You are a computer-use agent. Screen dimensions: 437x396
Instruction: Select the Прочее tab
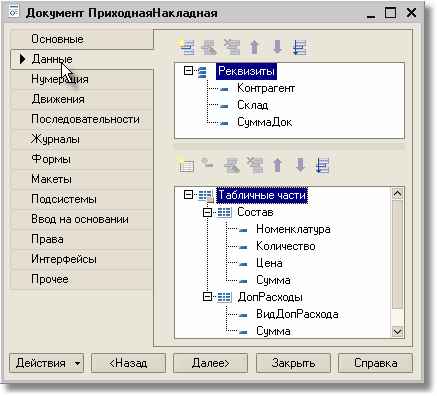[x=82, y=279]
